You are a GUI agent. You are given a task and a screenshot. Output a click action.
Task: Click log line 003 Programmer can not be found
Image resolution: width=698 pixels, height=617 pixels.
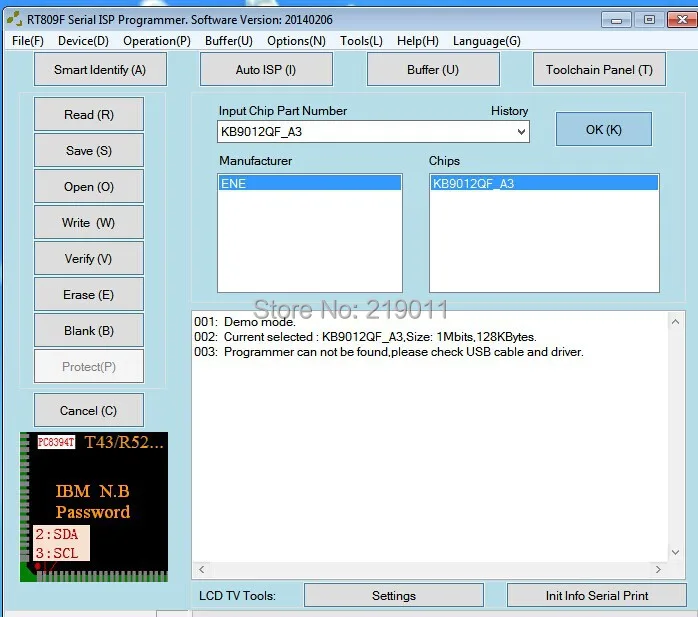click(389, 352)
